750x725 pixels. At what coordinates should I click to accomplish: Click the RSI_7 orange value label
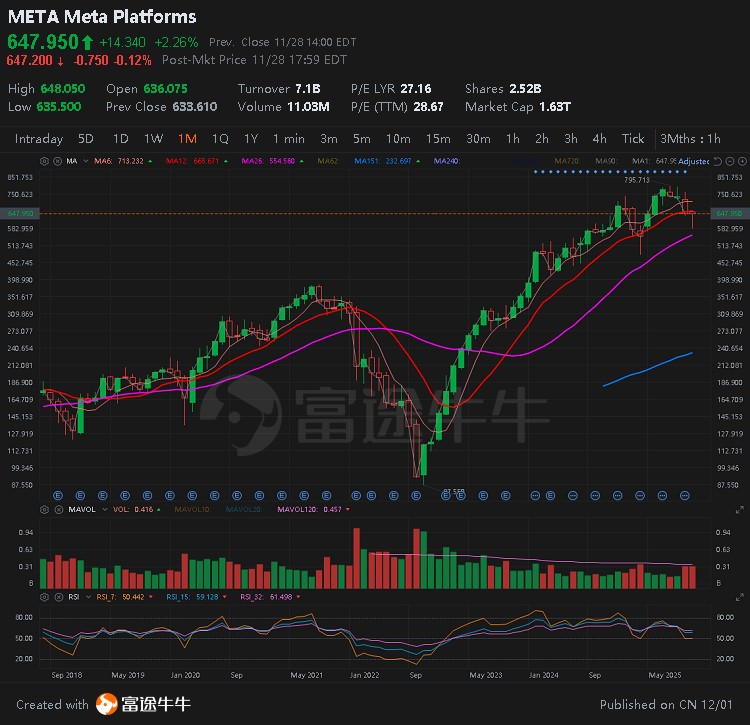click(114, 596)
